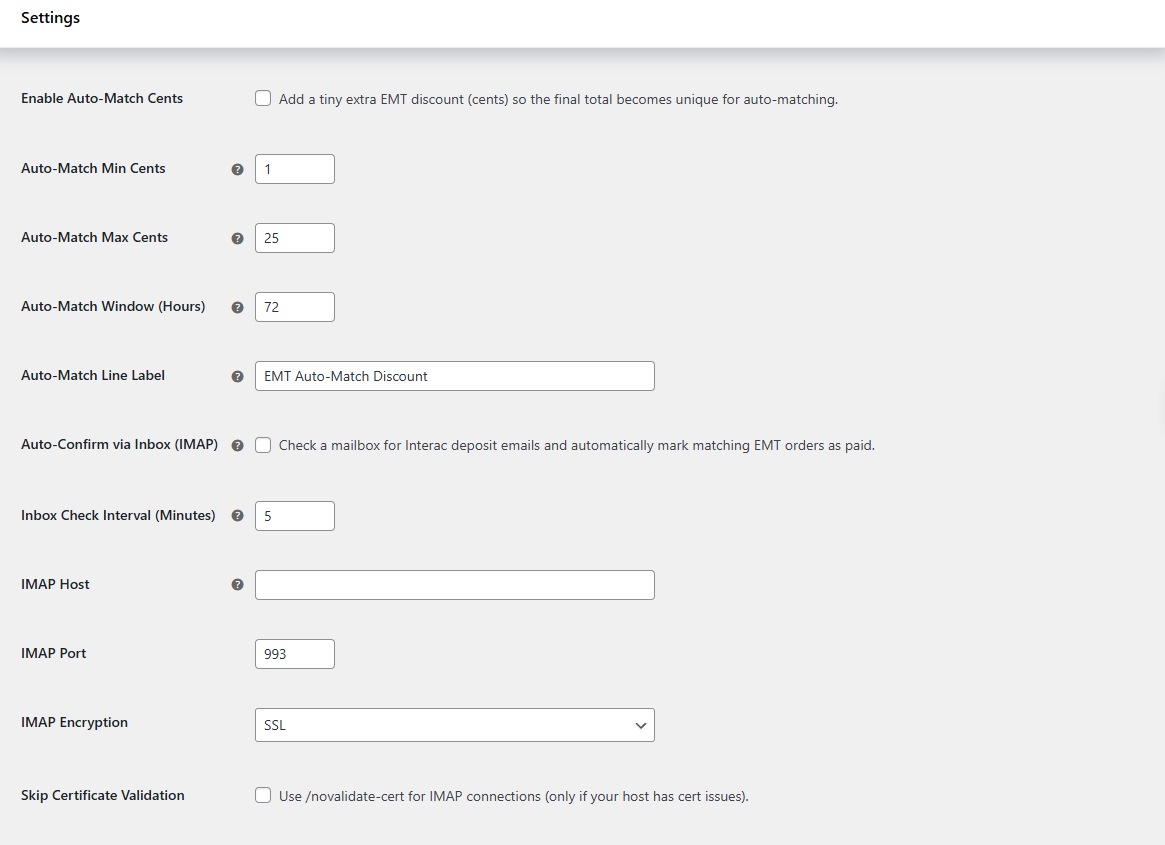Click help icon beside IMAP Host

coord(237,585)
